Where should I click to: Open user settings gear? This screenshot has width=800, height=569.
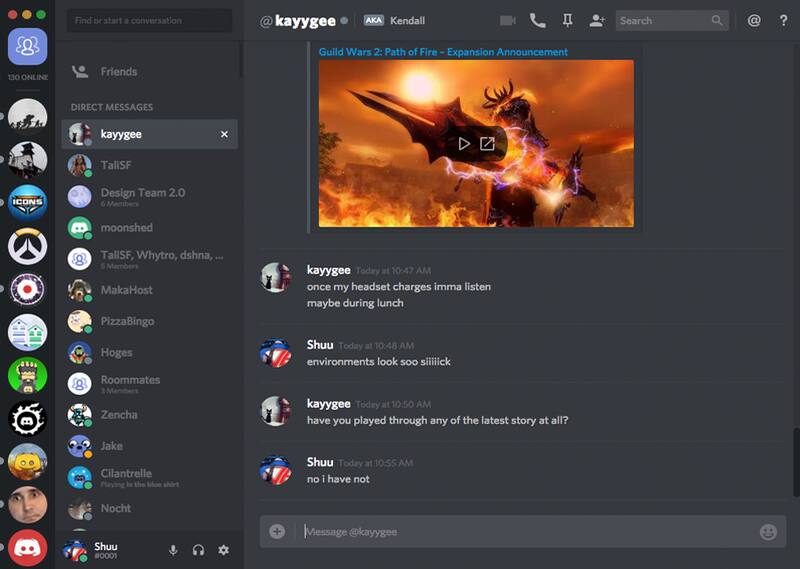pyautogui.click(x=223, y=550)
